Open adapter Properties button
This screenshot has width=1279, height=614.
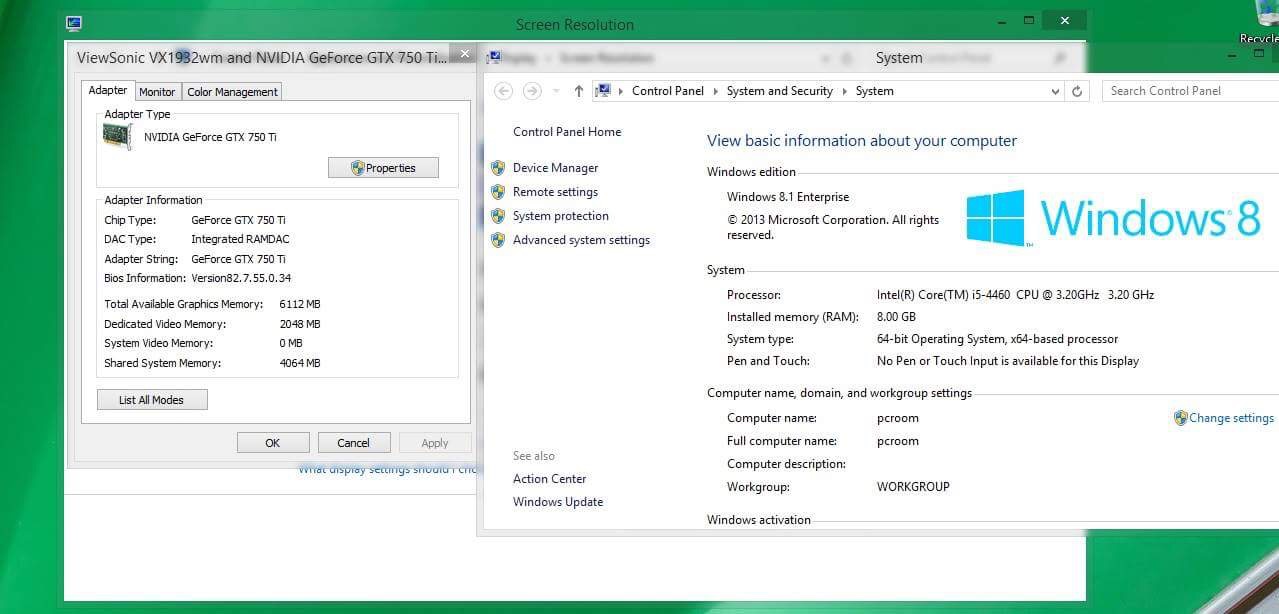click(383, 168)
